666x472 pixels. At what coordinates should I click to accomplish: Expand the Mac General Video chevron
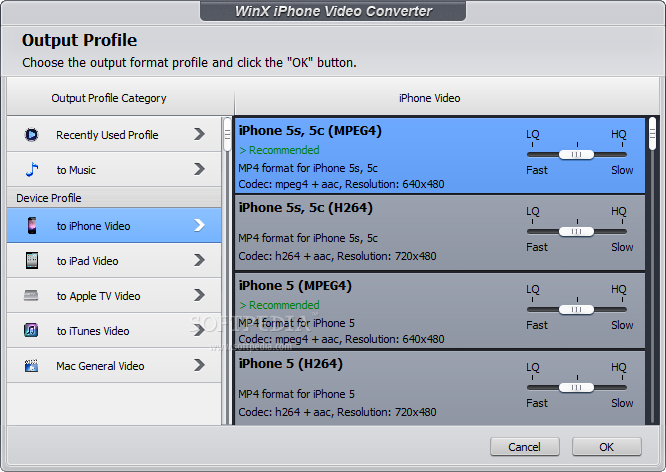click(199, 365)
